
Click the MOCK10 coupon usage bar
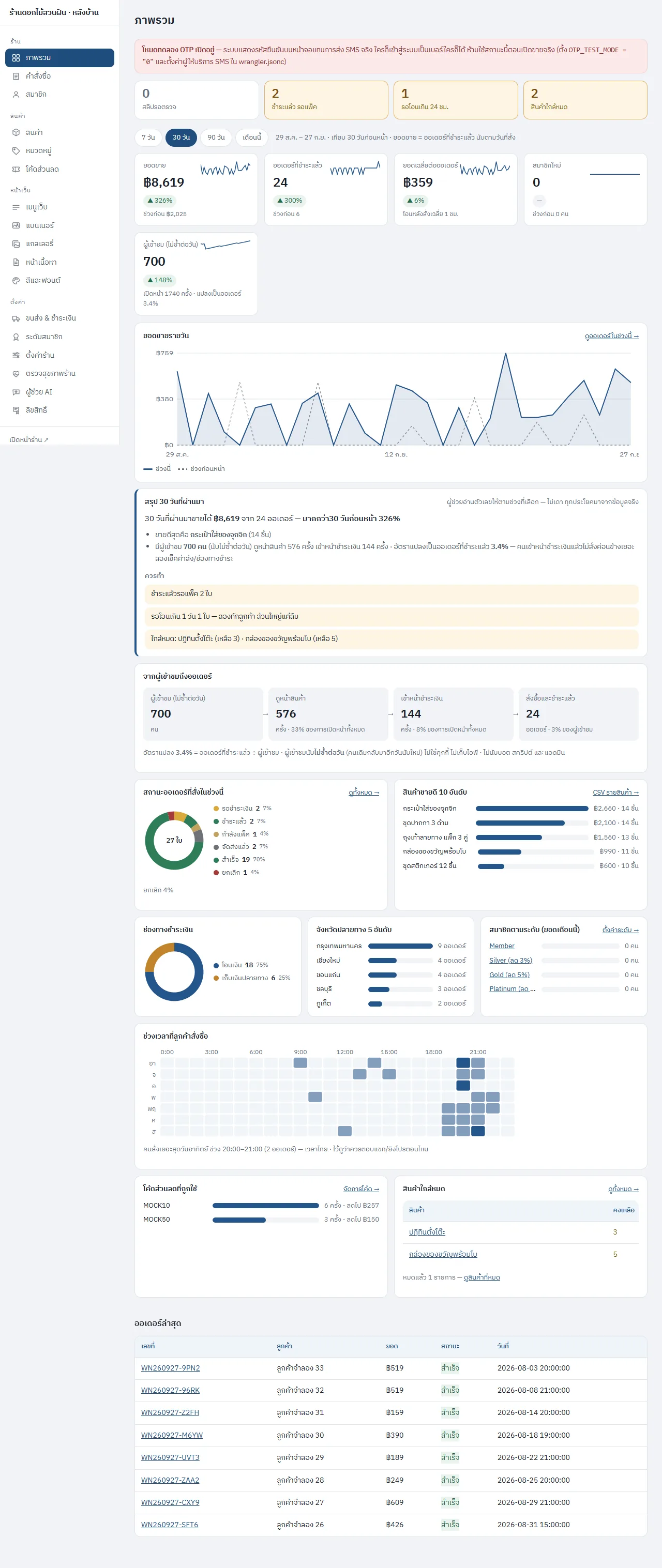(x=265, y=1205)
